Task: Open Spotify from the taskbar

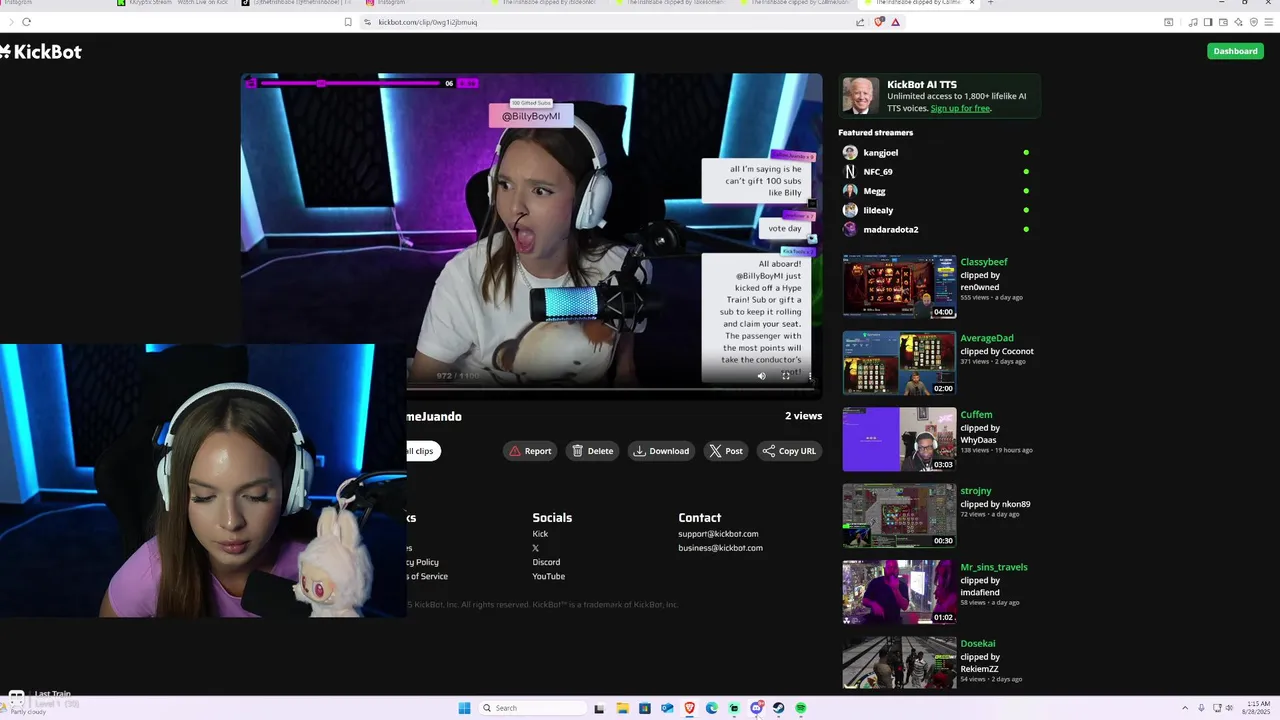Action: 800,708
